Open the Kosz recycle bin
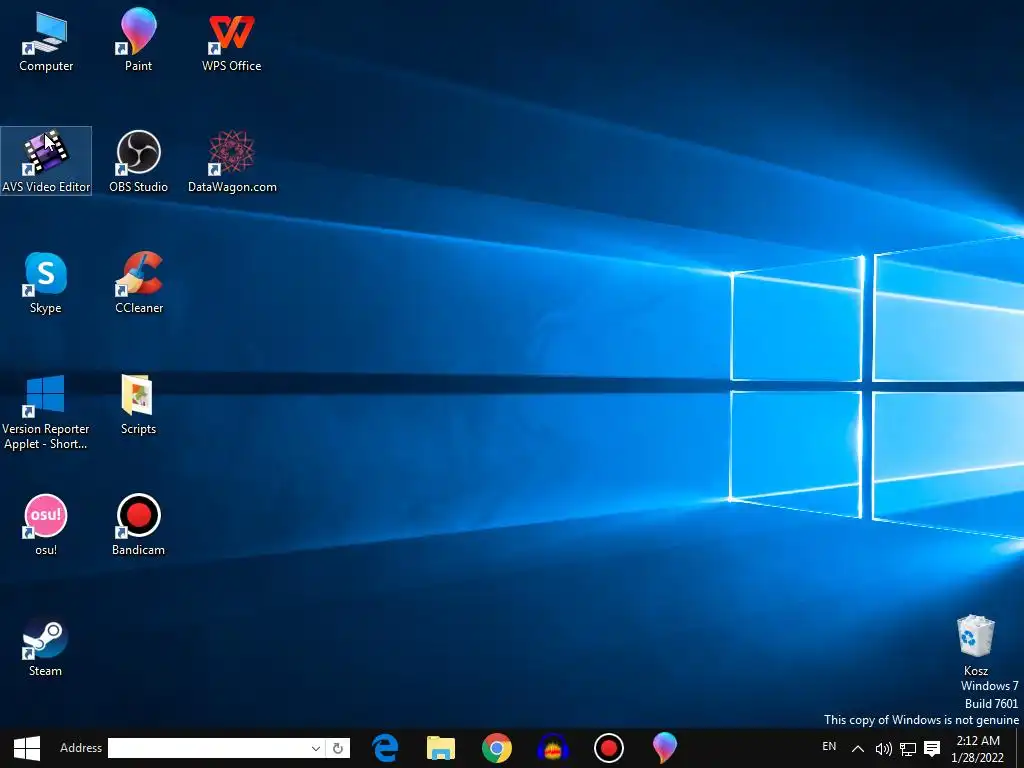Screen dimensions: 1024x768 click(x=976, y=645)
